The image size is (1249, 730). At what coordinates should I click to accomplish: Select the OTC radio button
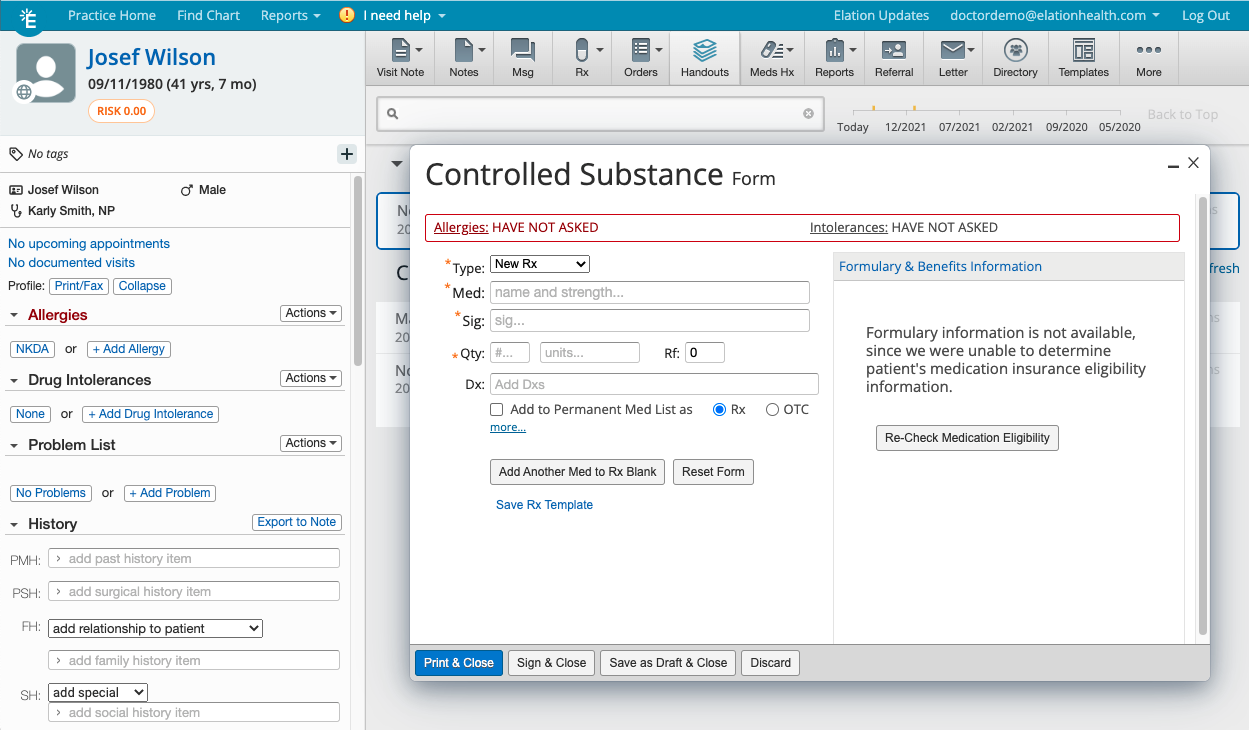pos(770,409)
